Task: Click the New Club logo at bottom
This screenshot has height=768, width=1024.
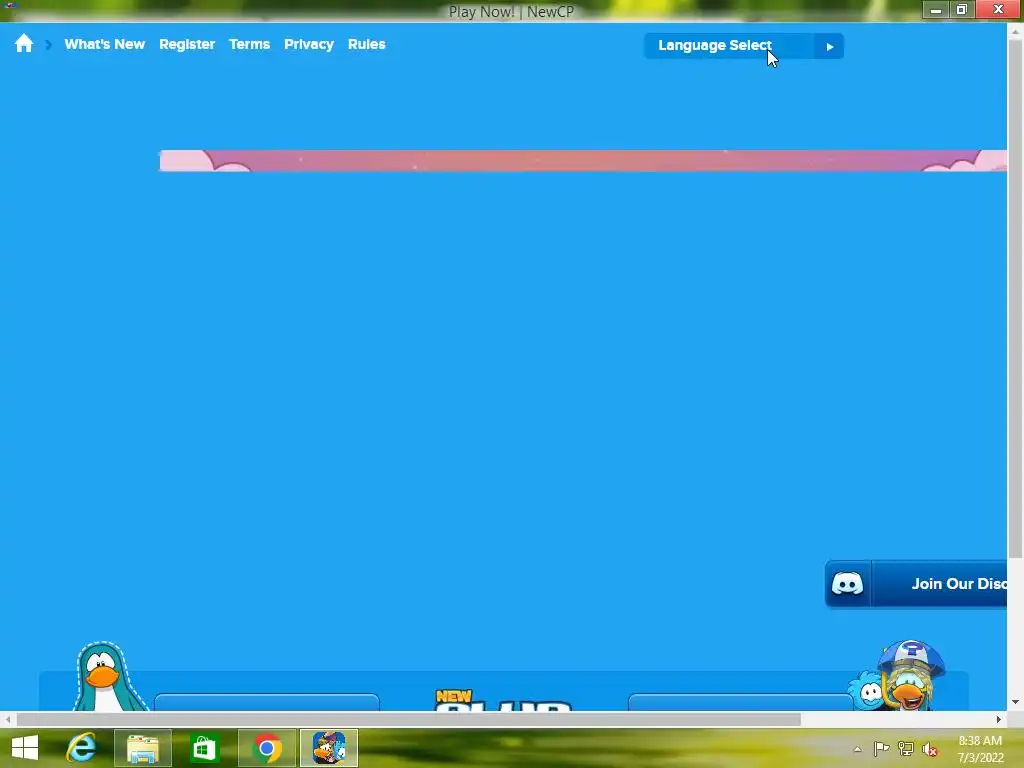Action: click(x=503, y=700)
